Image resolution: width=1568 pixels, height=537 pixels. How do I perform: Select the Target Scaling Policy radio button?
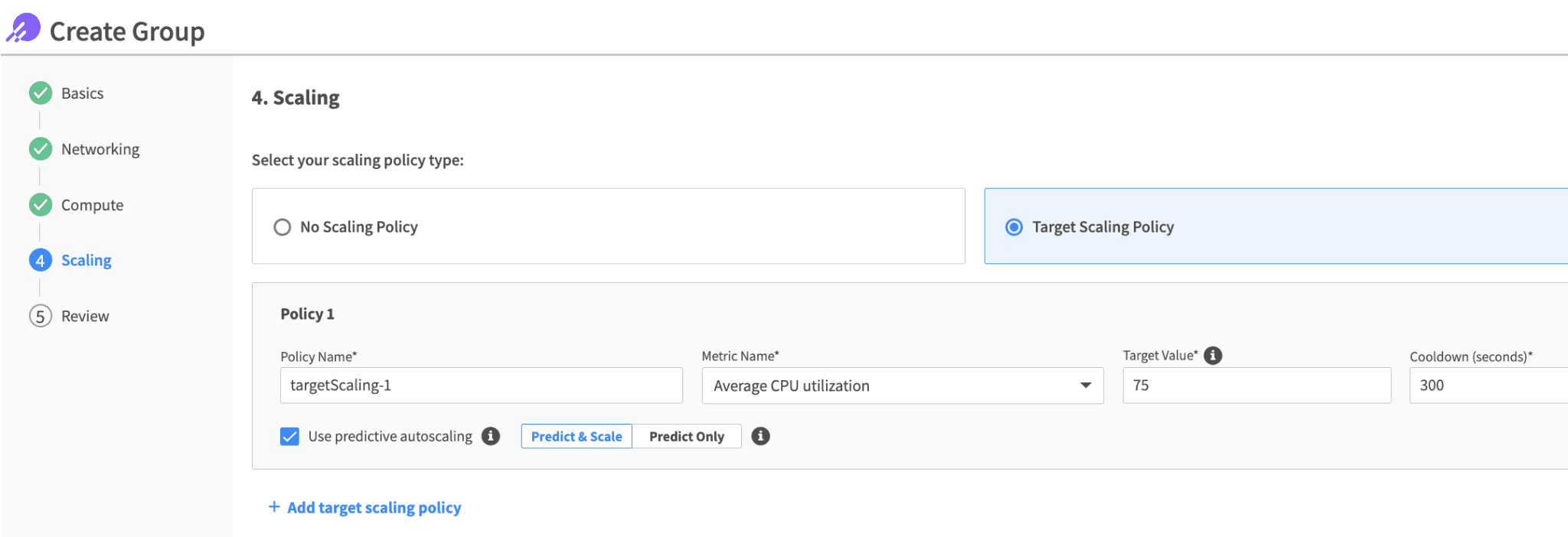(x=1014, y=227)
